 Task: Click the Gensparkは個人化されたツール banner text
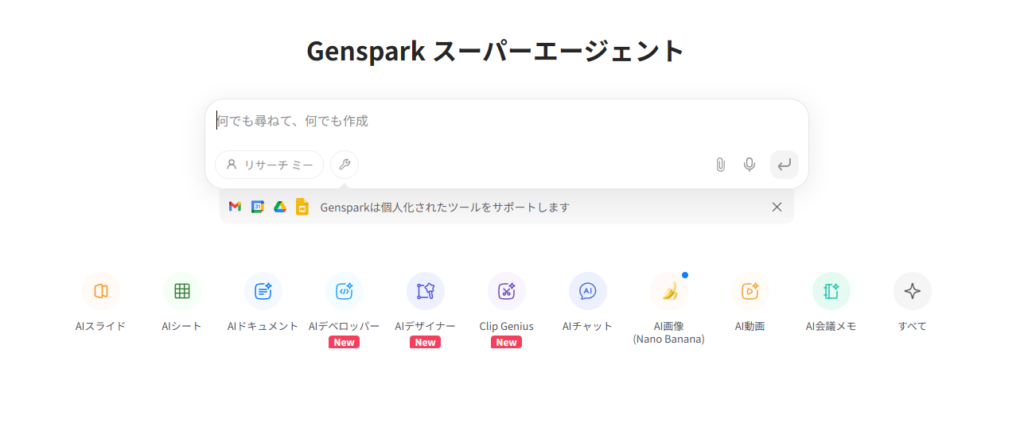[x=445, y=208]
